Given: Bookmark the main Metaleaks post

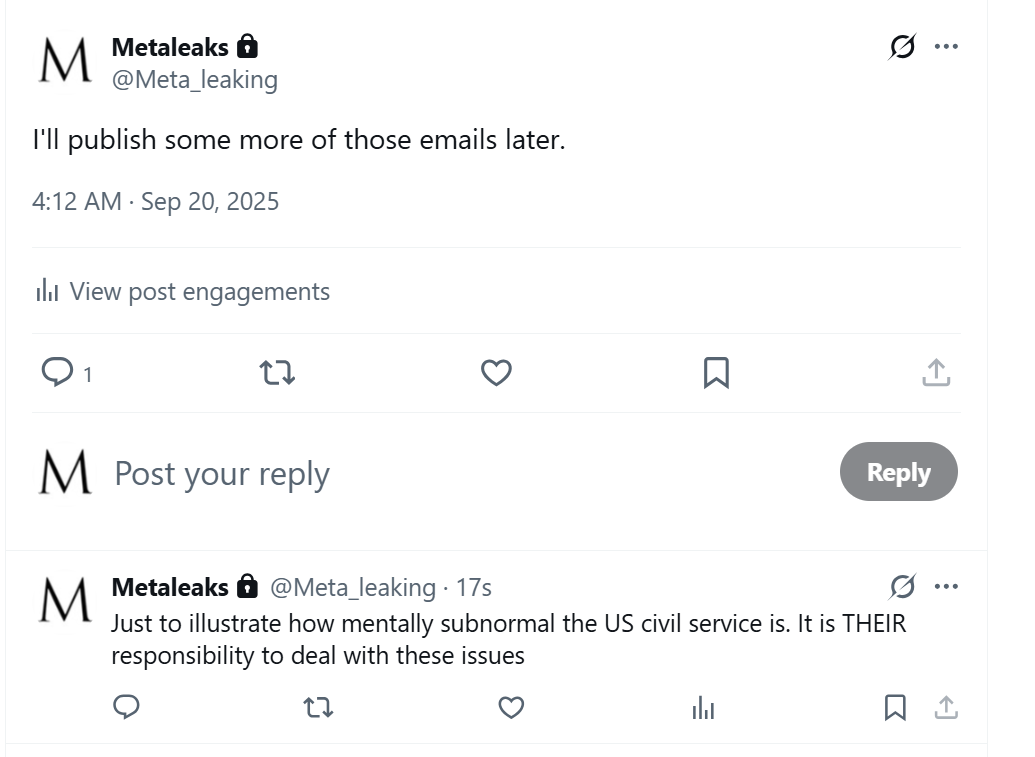Looking at the screenshot, I should (716, 373).
